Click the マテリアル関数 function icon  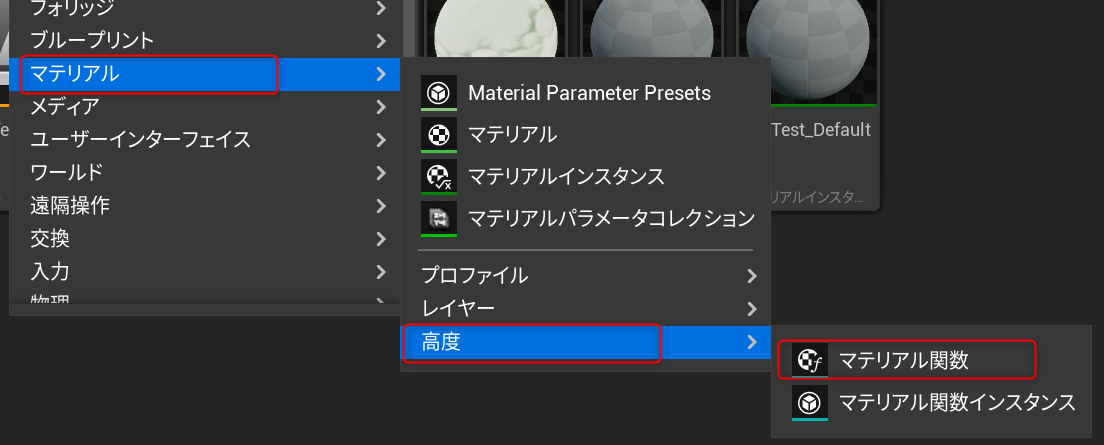[x=810, y=361]
